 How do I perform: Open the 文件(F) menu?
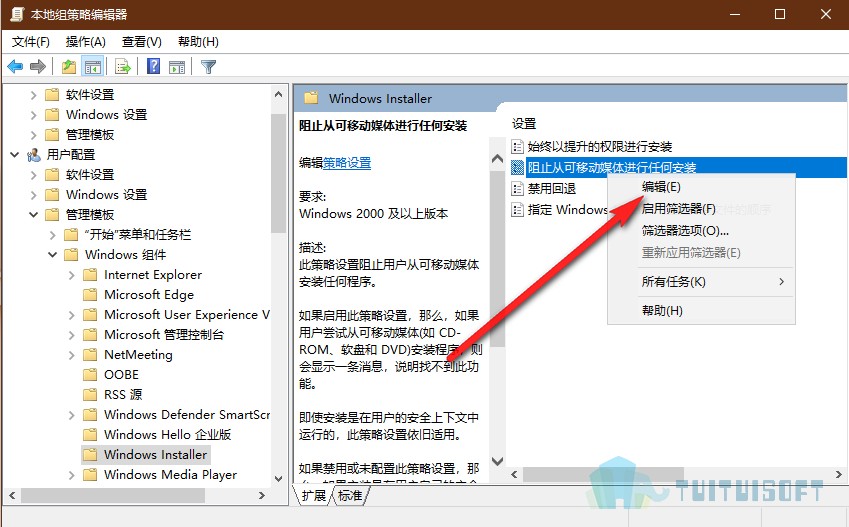(x=31, y=42)
